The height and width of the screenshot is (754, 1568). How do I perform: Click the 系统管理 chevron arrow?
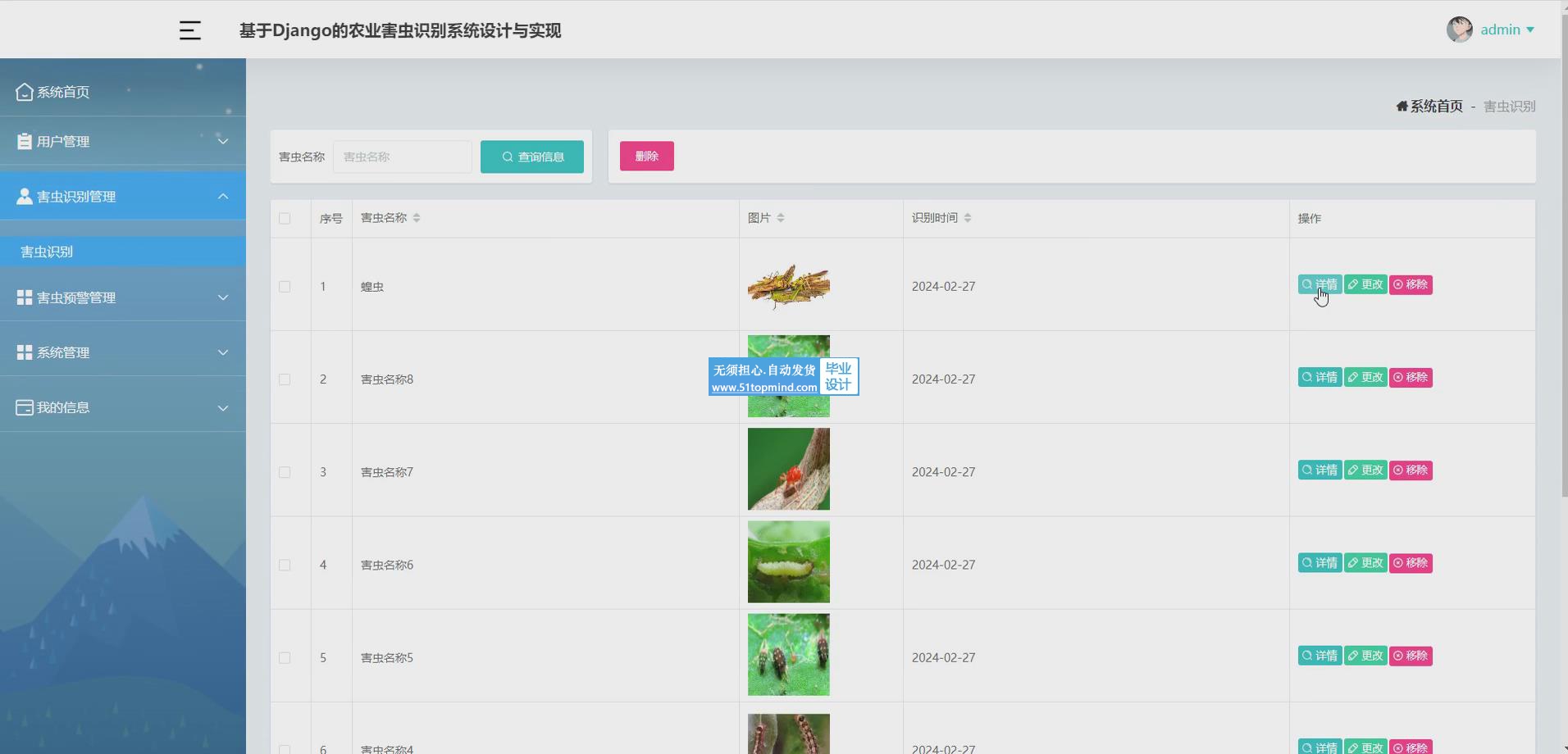[223, 352]
